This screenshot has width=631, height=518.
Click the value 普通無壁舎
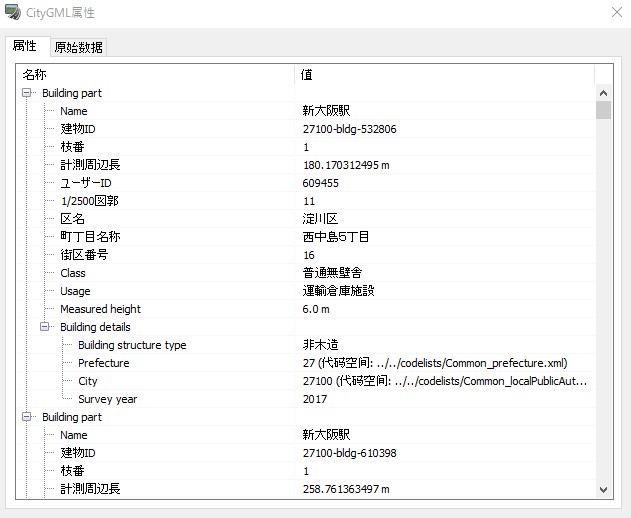(332, 273)
